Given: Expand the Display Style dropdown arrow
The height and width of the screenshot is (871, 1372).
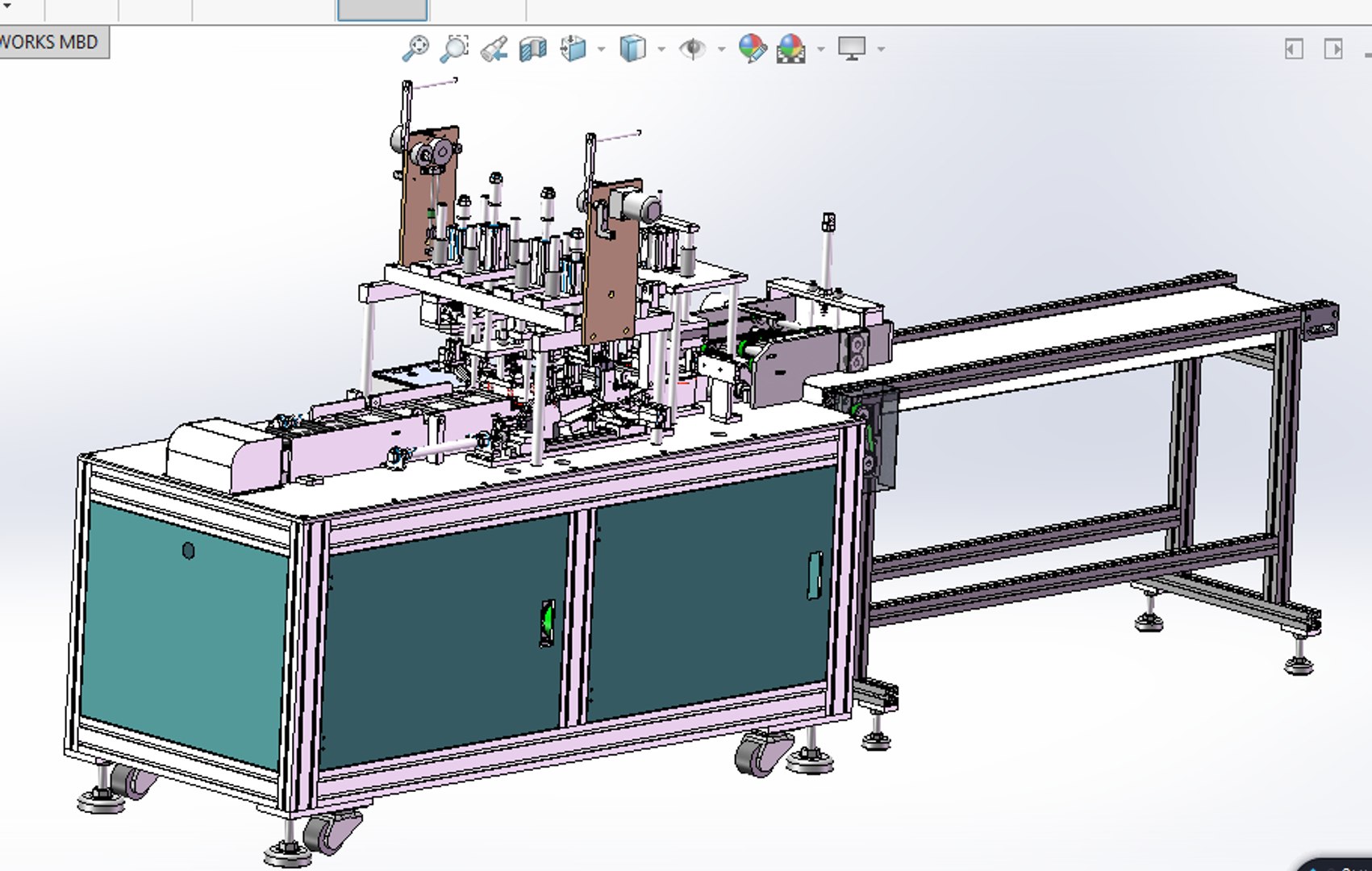Looking at the screenshot, I should tap(661, 49).
